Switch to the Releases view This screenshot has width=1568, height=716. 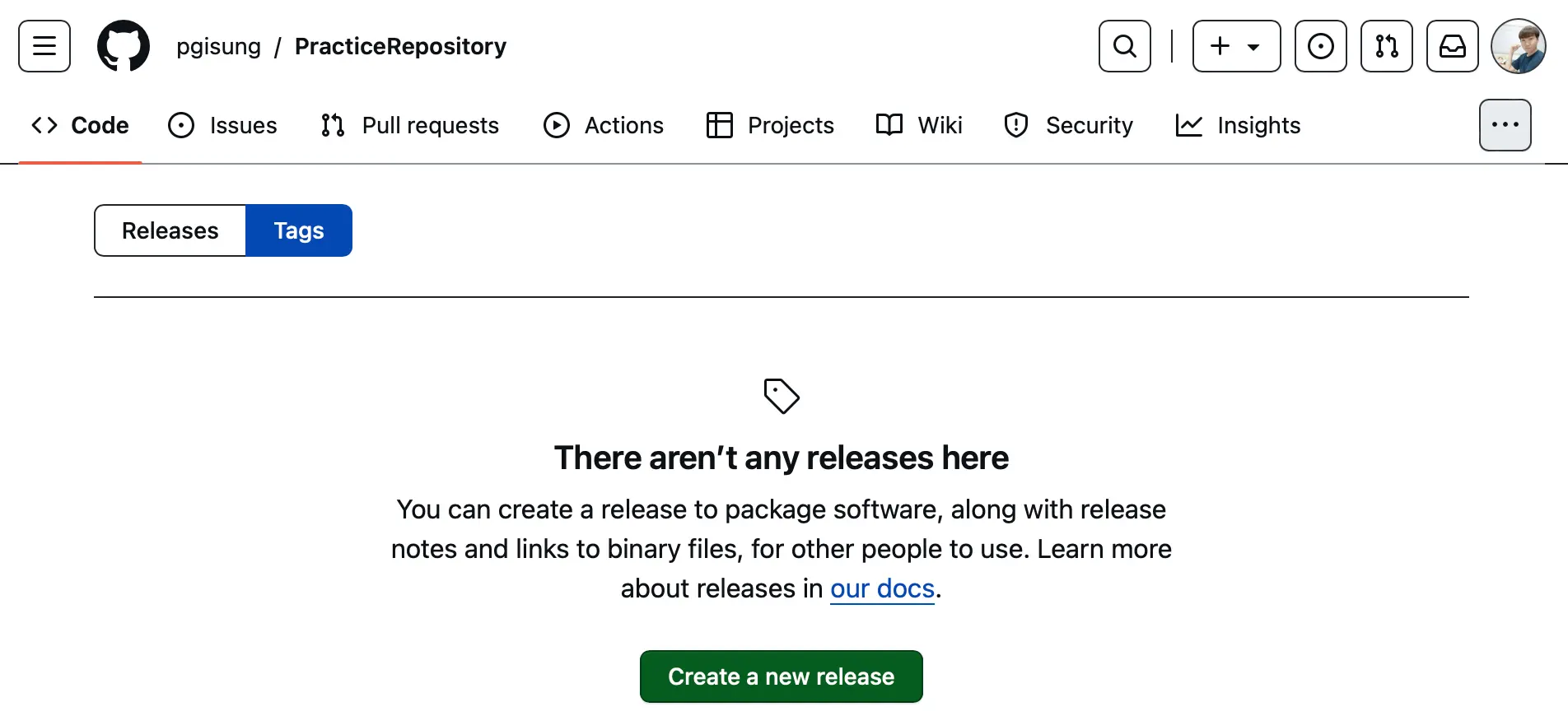click(x=170, y=230)
